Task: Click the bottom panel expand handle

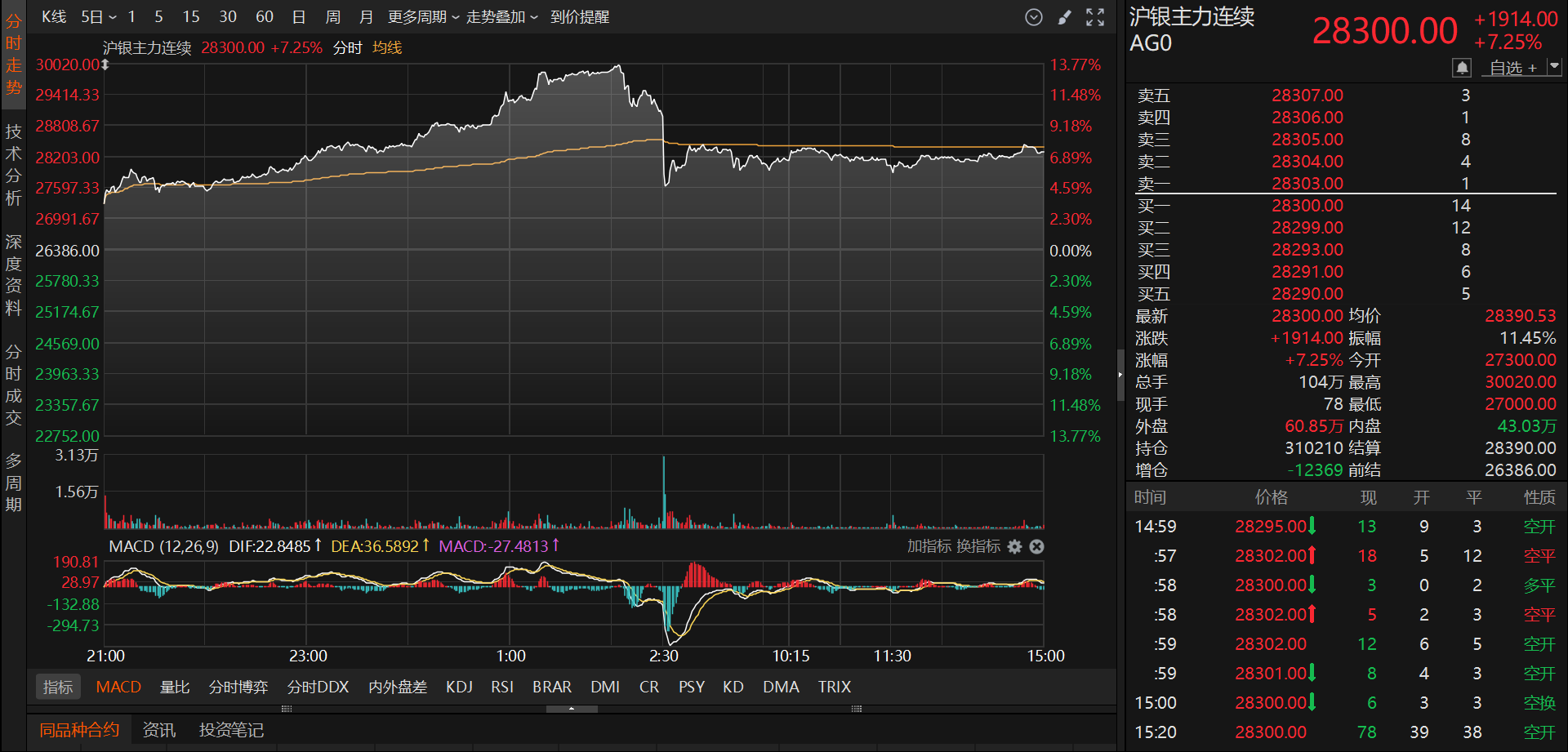Action: click(x=572, y=709)
